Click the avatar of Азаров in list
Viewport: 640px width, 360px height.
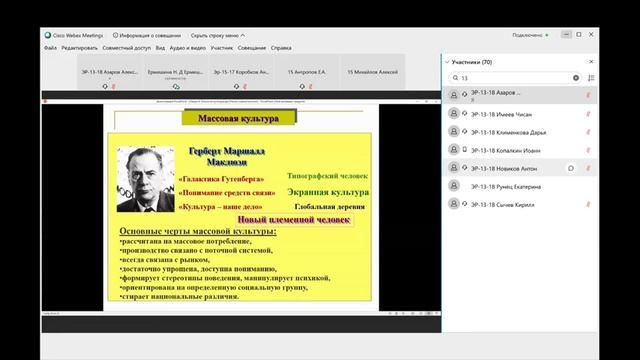click(453, 95)
